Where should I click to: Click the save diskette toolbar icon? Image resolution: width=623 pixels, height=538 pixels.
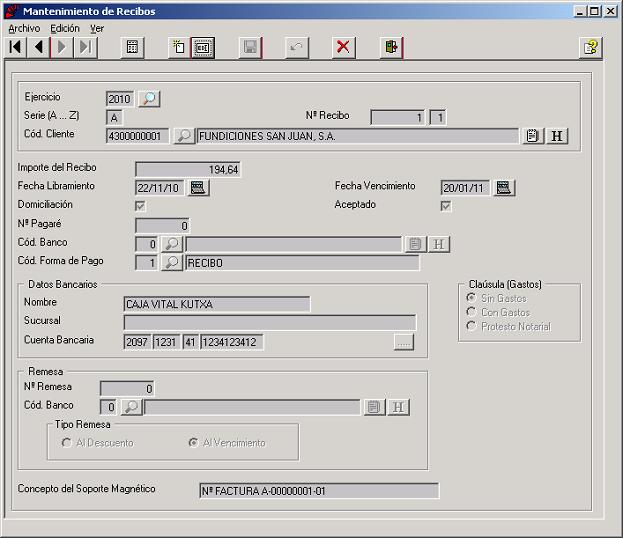250,48
